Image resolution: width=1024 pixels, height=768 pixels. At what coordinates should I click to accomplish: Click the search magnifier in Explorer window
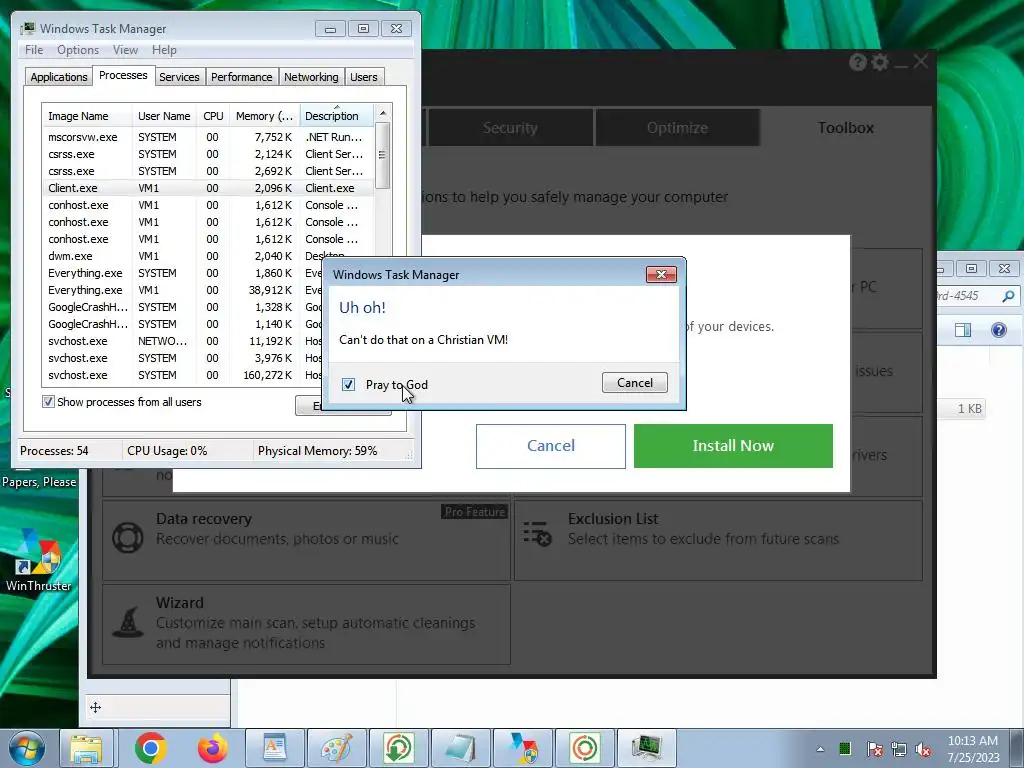click(1008, 296)
